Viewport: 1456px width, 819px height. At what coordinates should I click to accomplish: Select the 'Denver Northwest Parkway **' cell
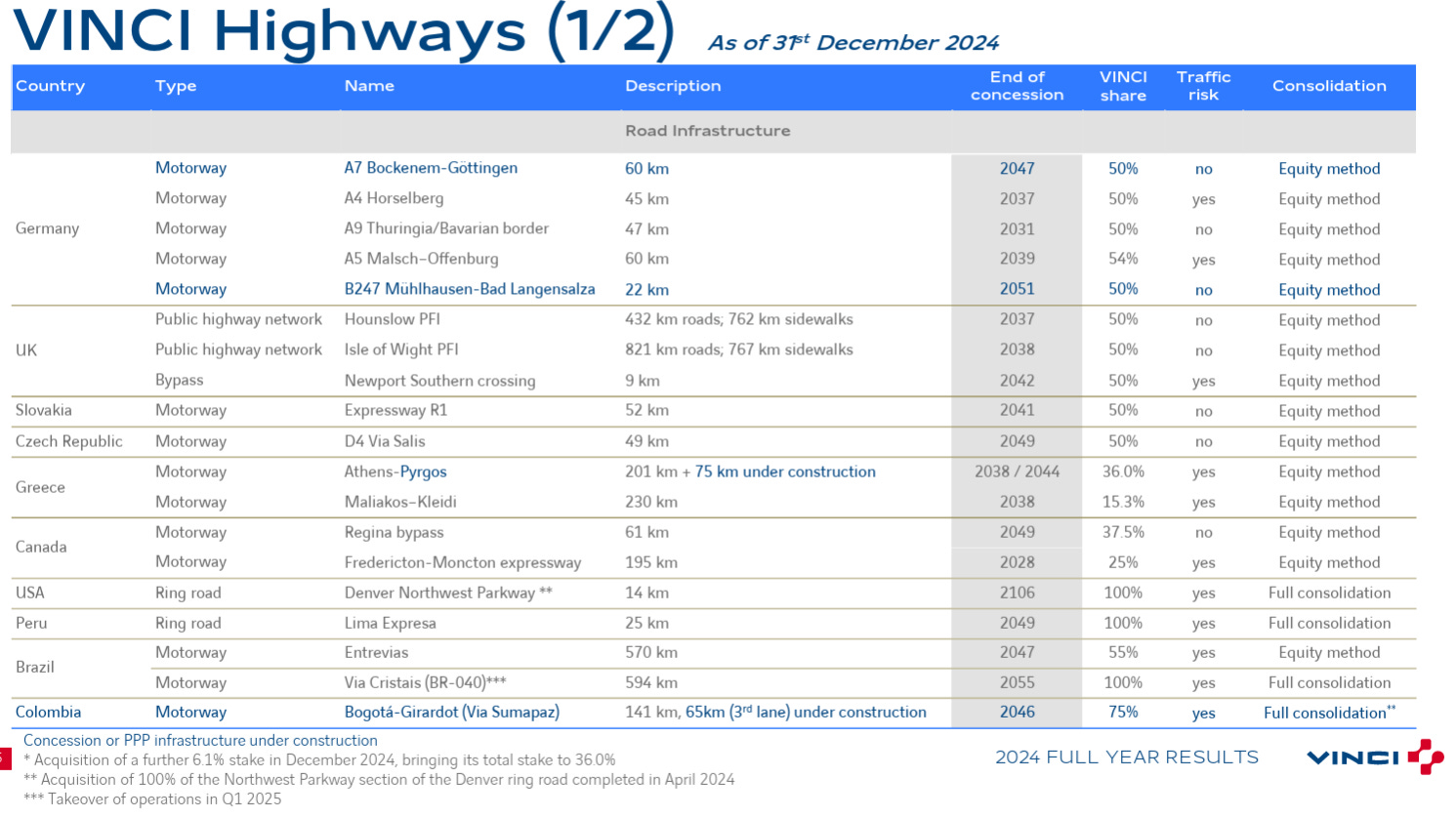pyautogui.click(x=448, y=593)
